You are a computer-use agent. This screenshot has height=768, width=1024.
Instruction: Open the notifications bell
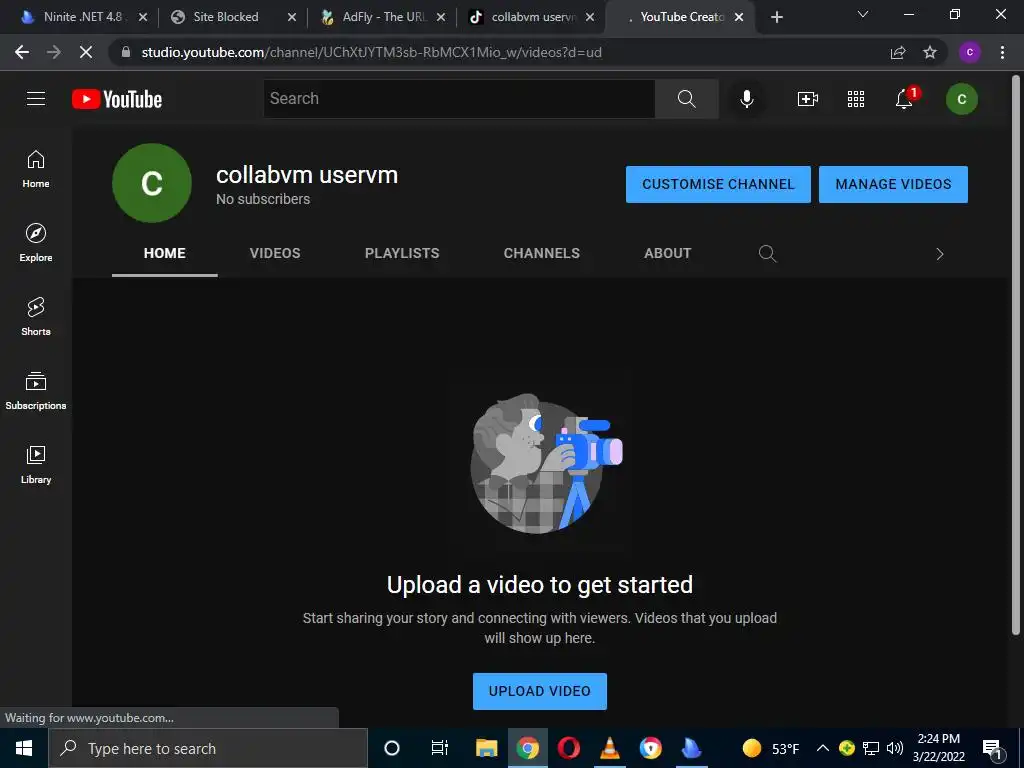[904, 99]
